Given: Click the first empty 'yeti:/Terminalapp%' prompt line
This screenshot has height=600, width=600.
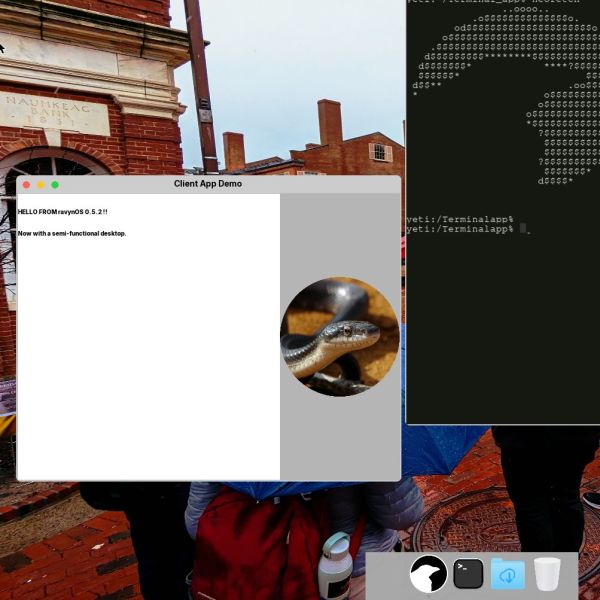Looking at the screenshot, I should tap(460, 219).
